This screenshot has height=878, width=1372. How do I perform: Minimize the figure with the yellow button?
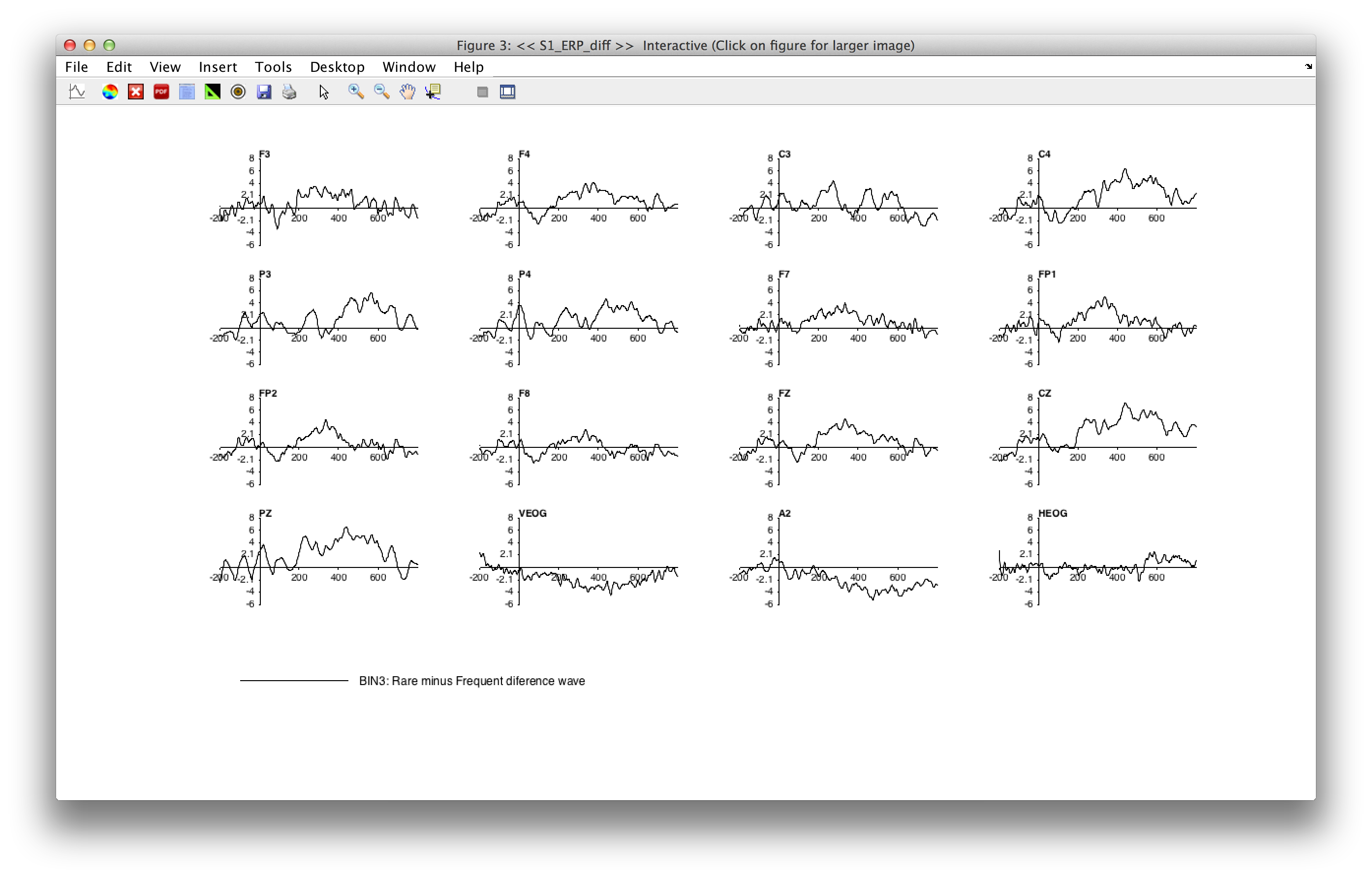click(90, 45)
